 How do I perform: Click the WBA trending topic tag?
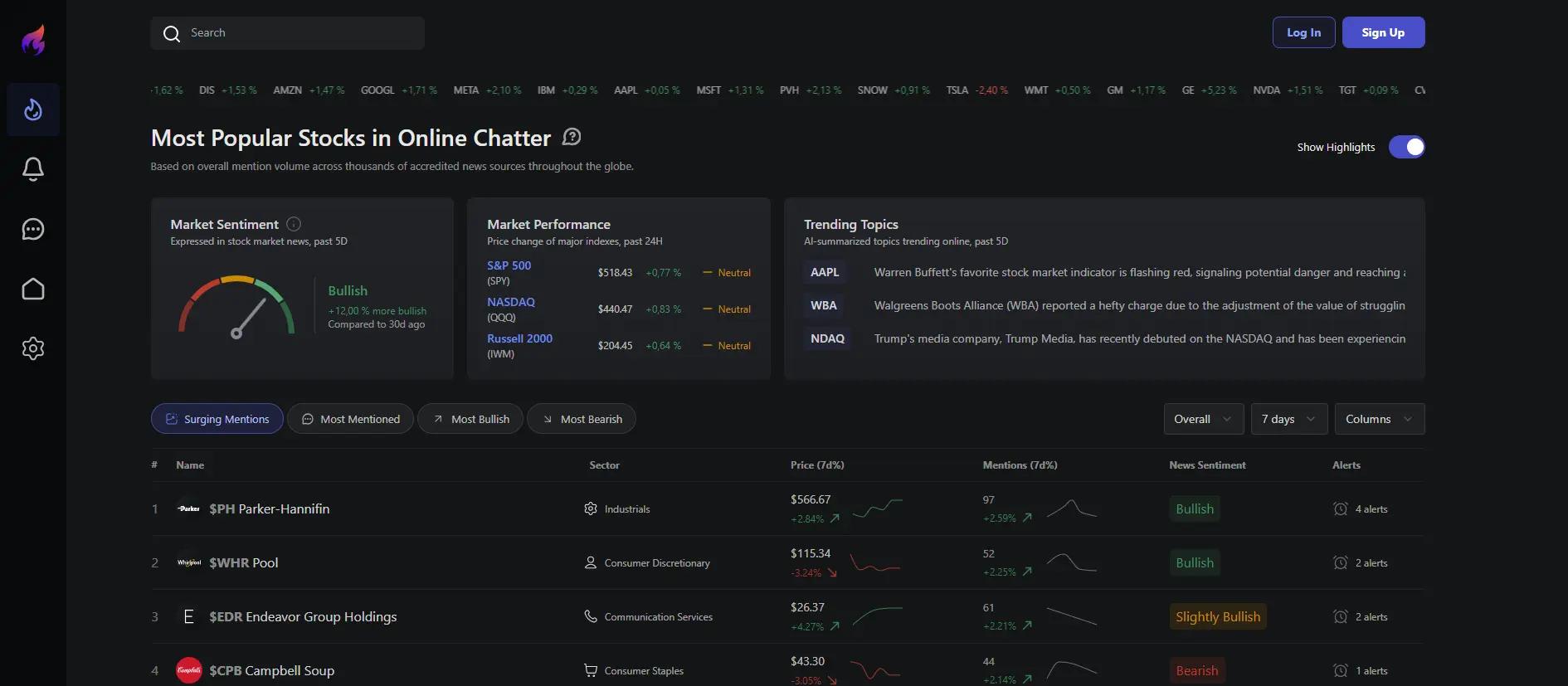point(824,305)
